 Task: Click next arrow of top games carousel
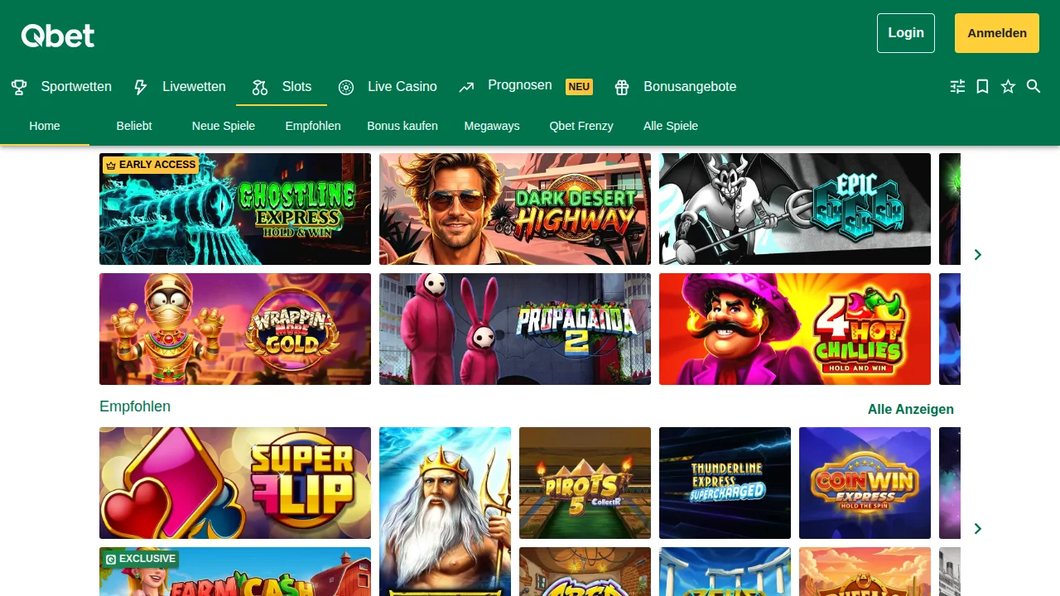pyautogui.click(x=978, y=255)
